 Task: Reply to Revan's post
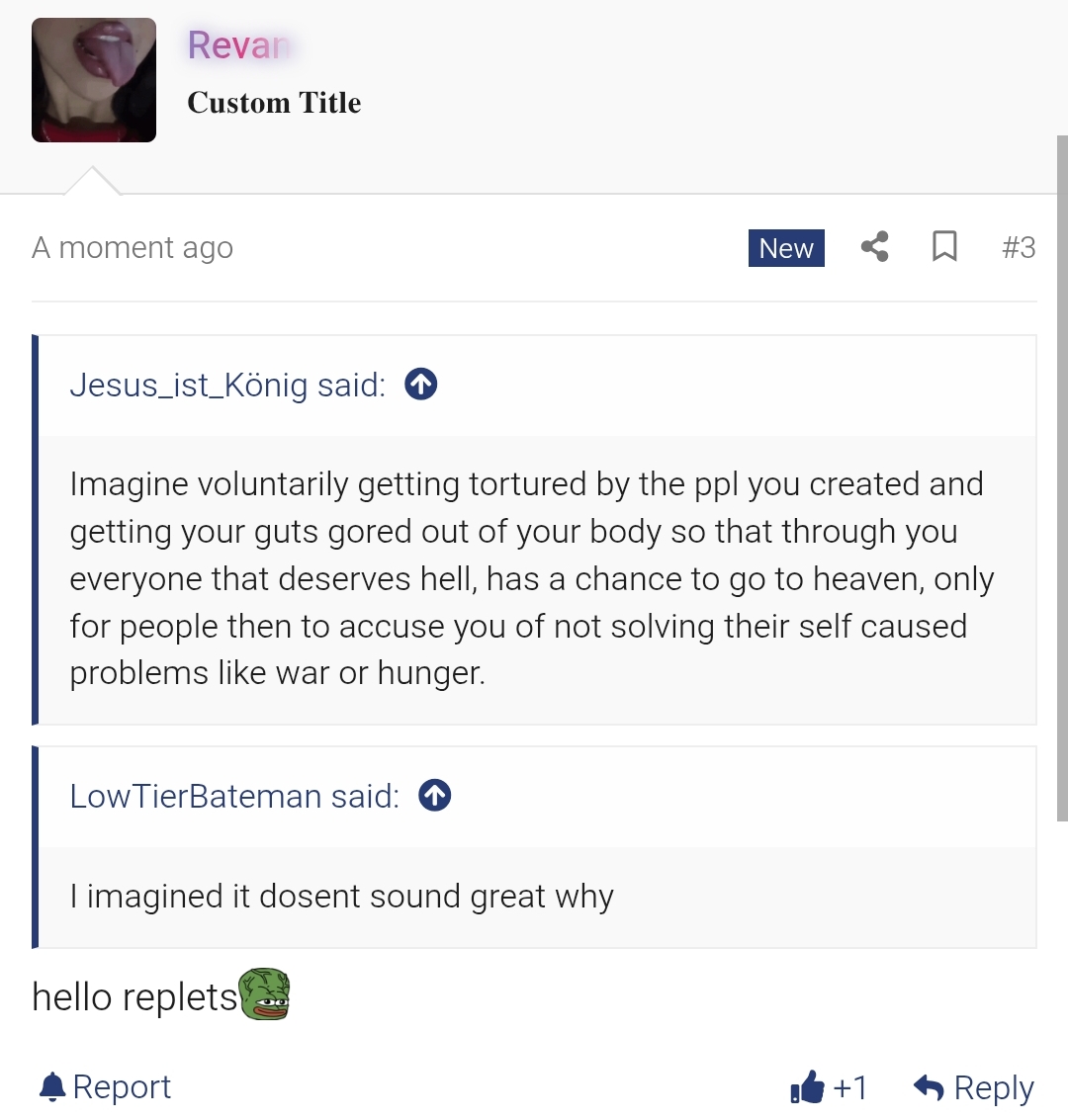[974, 1087]
